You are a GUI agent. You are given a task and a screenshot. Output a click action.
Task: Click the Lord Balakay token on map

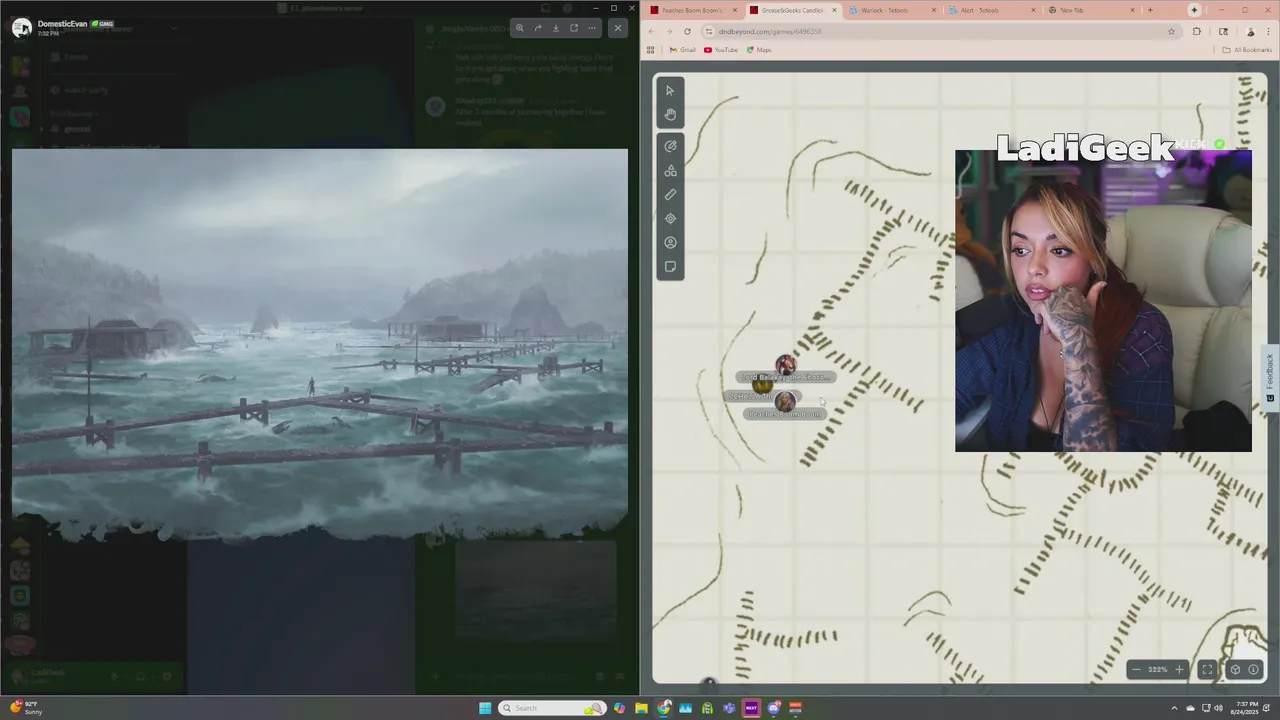(785, 365)
